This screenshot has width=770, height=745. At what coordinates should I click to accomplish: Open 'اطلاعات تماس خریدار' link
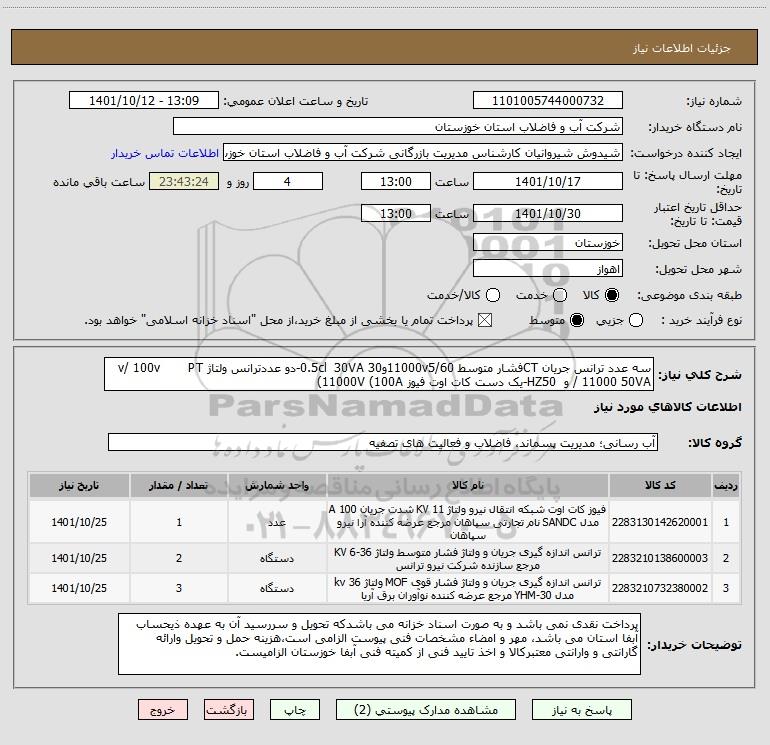165,153
